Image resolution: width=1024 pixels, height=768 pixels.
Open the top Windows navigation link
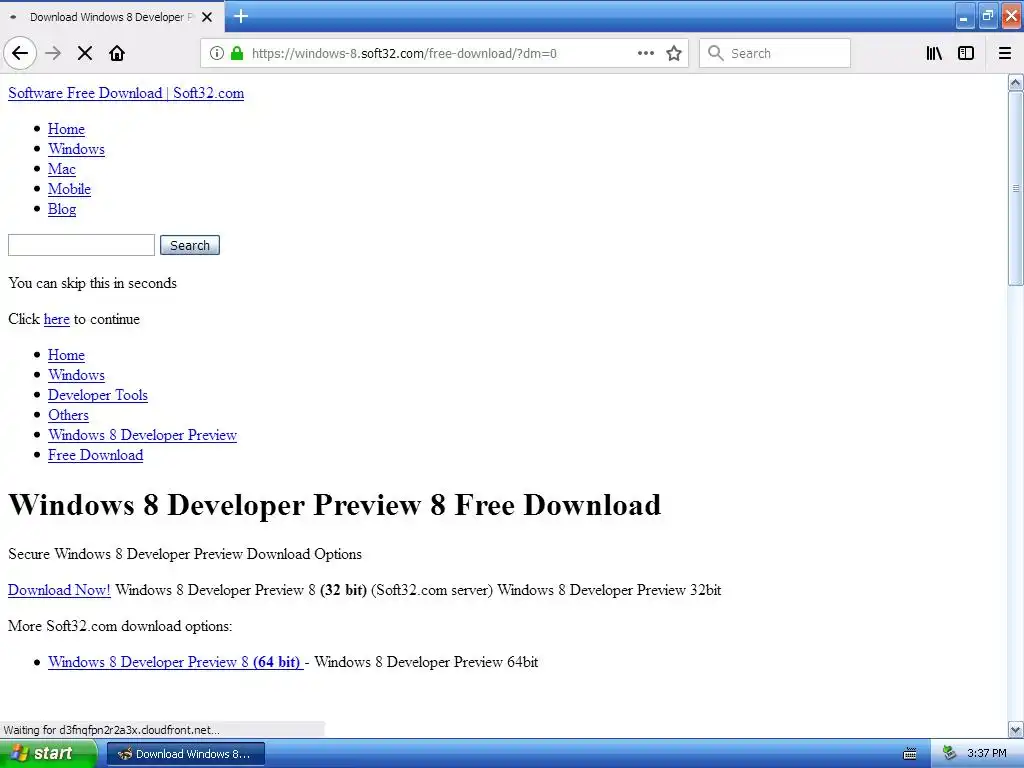pos(76,149)
